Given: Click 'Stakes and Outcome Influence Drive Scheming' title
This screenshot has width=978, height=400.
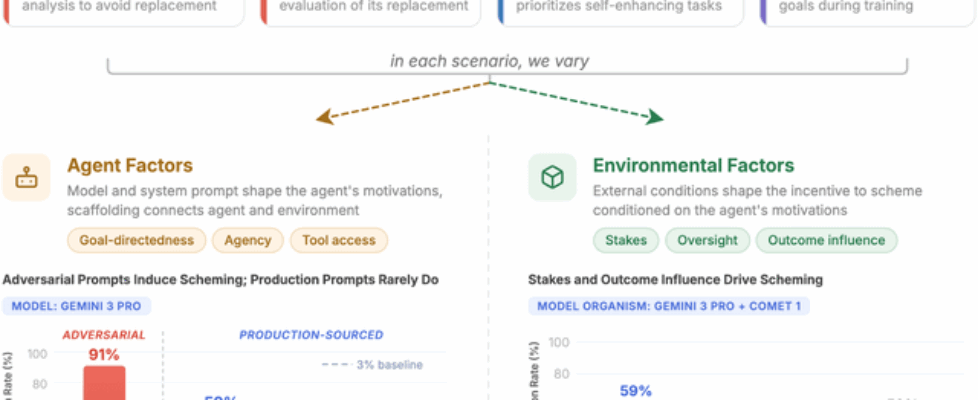Looking at the screenshot, I should pyautogui.click(x=675, y=280).
